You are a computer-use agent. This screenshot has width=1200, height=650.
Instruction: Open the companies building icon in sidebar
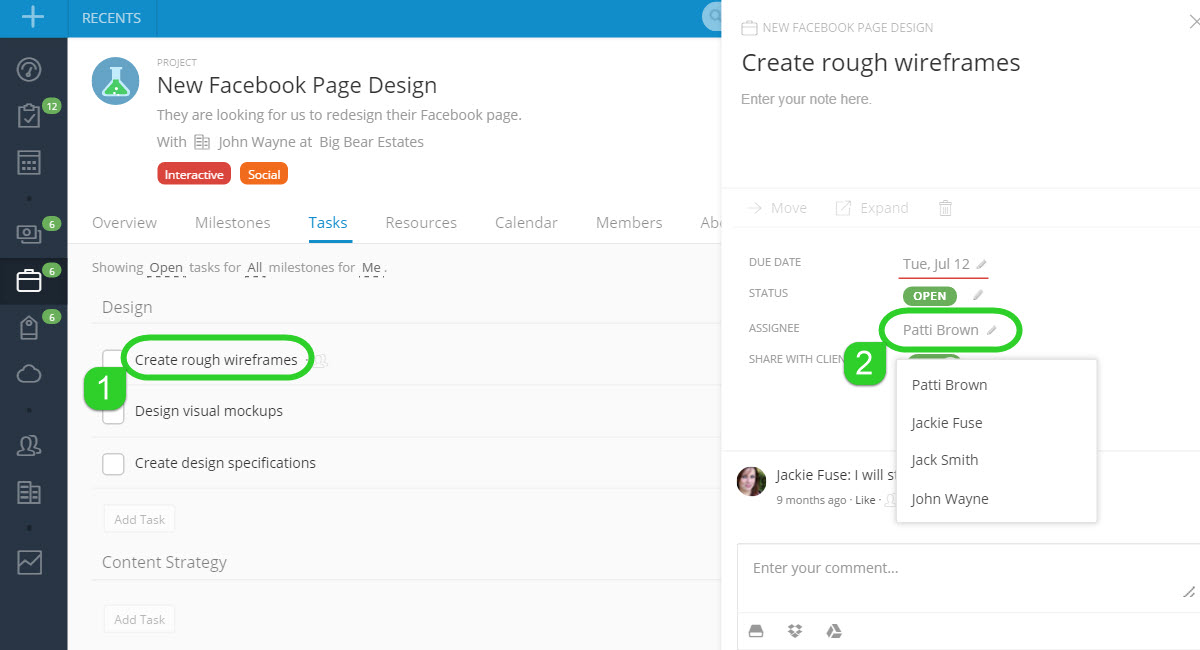[x=29, y=492]
